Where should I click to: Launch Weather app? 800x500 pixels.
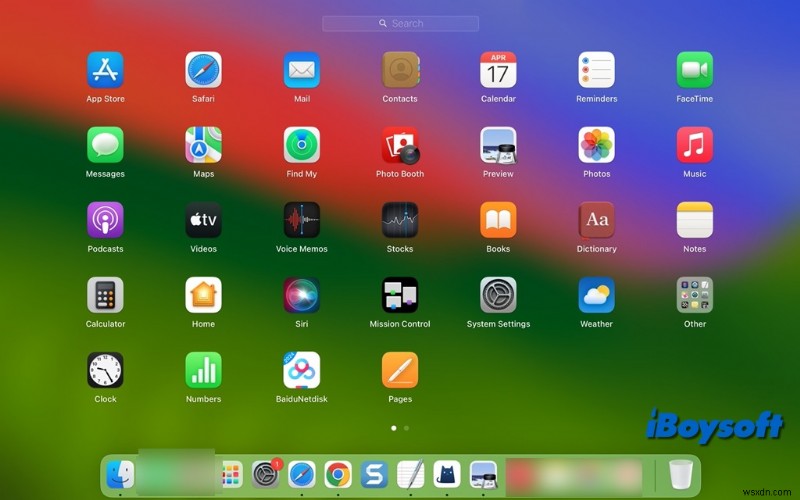click(x=596, y=295)
